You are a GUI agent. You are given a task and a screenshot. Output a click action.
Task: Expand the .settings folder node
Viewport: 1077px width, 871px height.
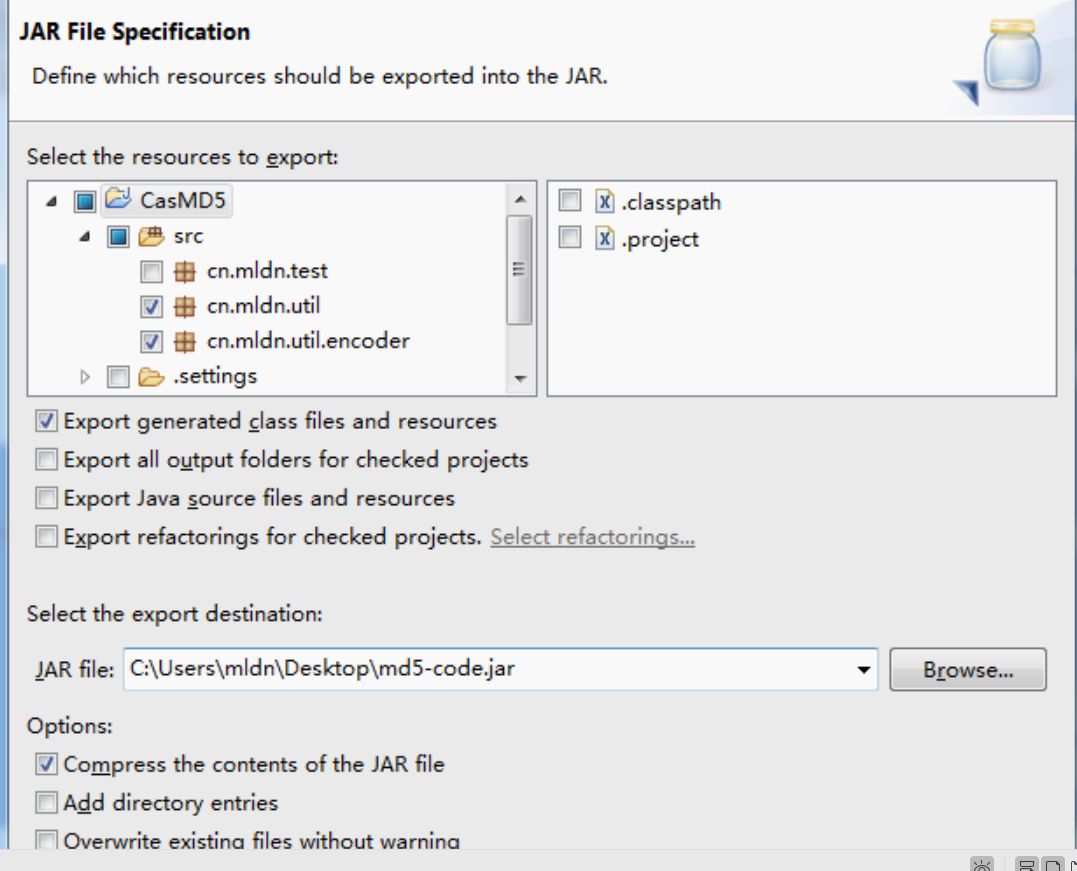[x=85, y=377]
